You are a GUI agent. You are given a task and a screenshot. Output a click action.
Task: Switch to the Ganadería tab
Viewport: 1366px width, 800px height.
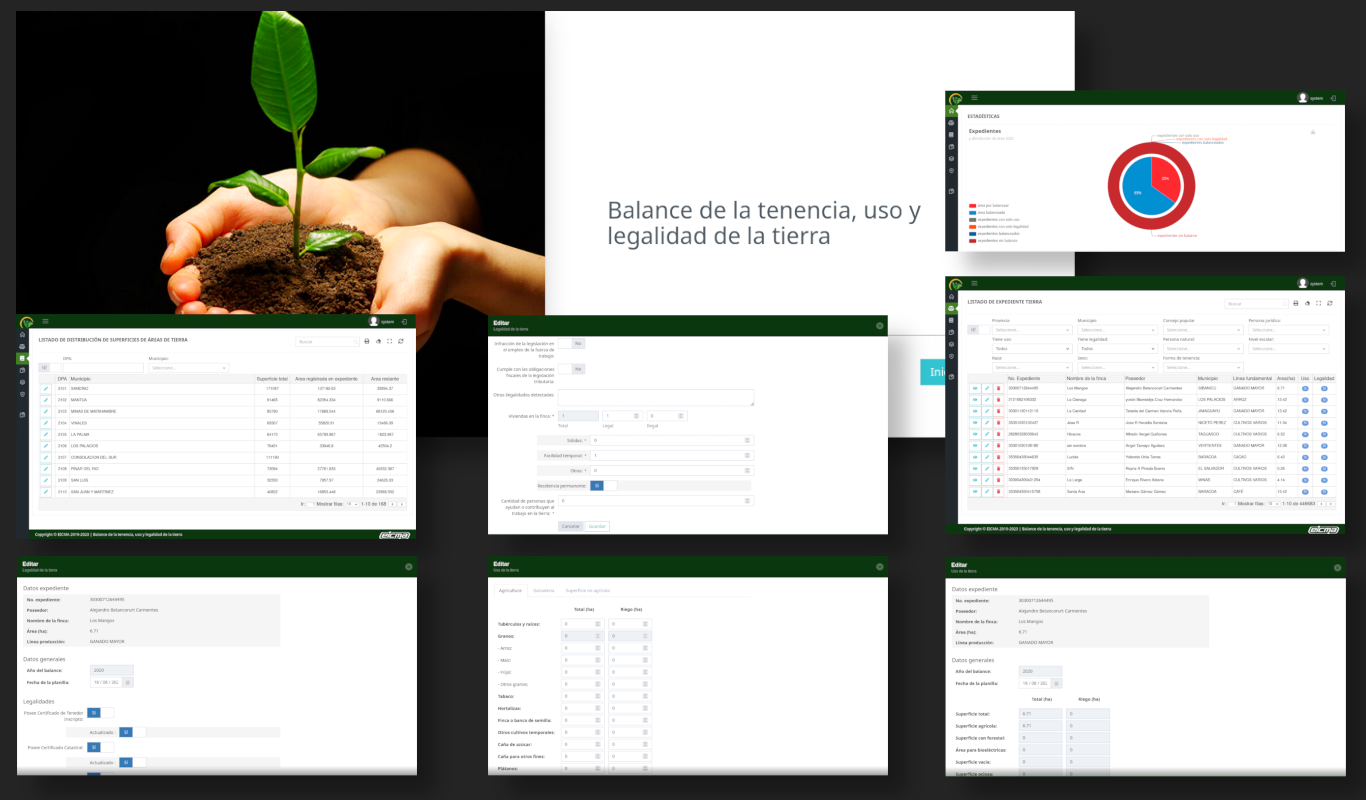point(543,590)
